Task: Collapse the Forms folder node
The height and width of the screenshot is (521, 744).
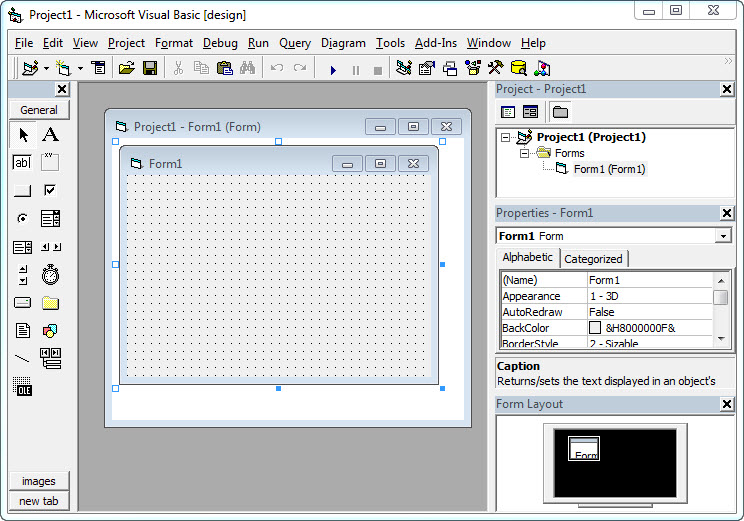Action: pos(524,153)
